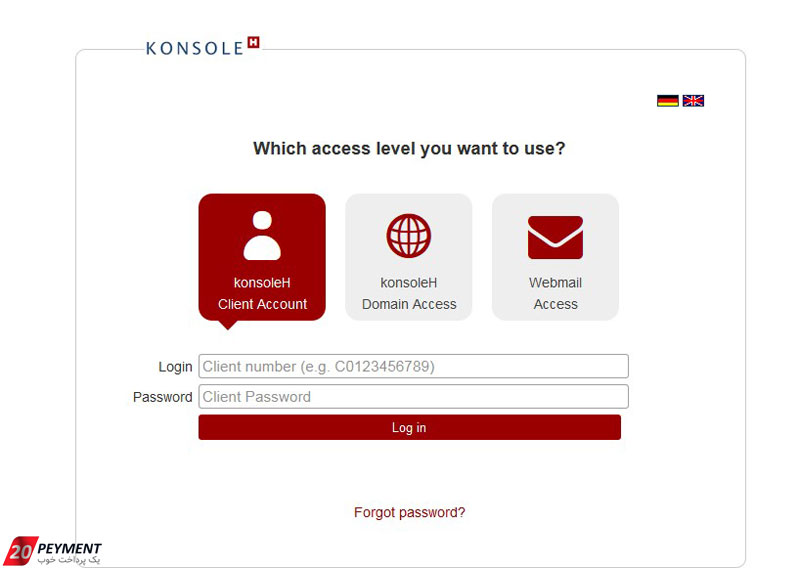This screenshot has width=800, height=568.
Task: Click the KONSOLE logo text
Action: coord(194,48)
